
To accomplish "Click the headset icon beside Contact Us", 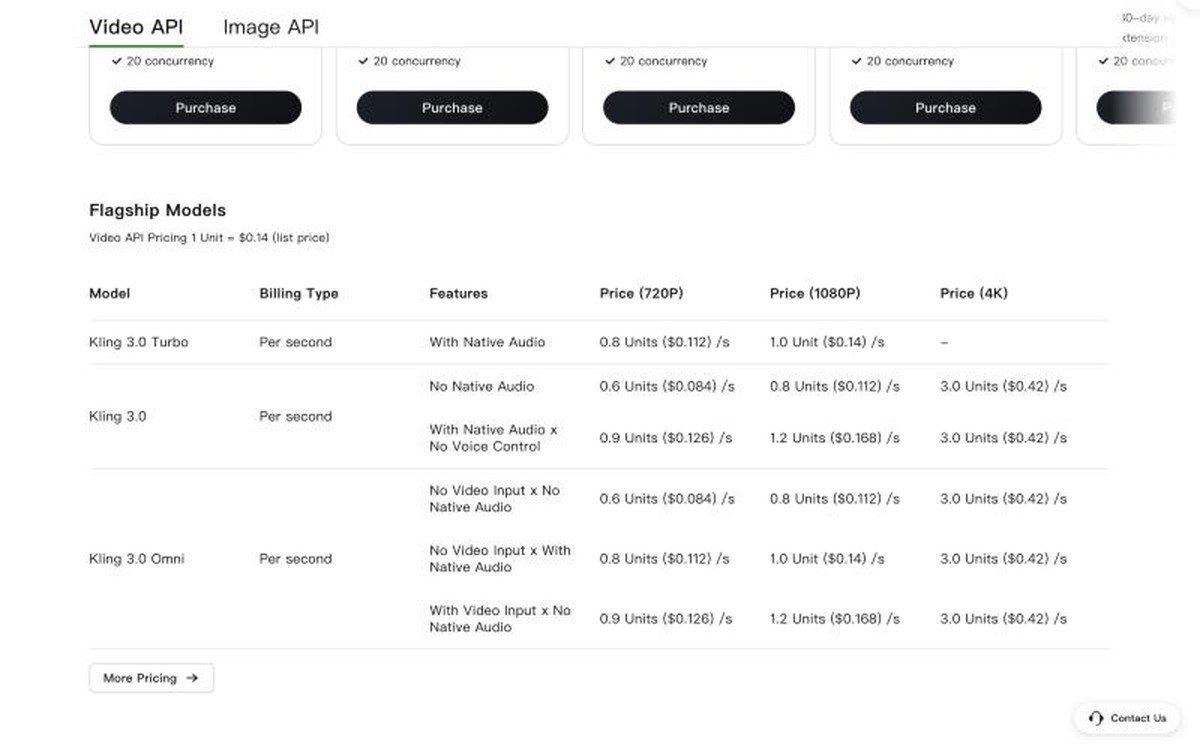I will point(1096,718).
